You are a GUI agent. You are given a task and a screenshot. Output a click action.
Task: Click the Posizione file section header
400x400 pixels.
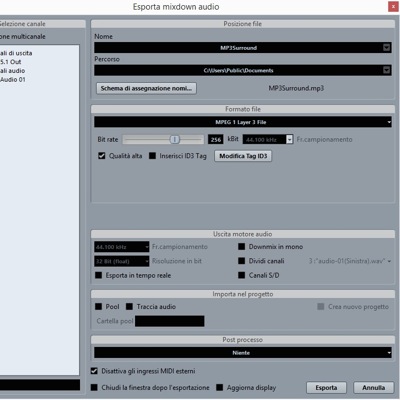pyautogui.click(x=243, y=24)
